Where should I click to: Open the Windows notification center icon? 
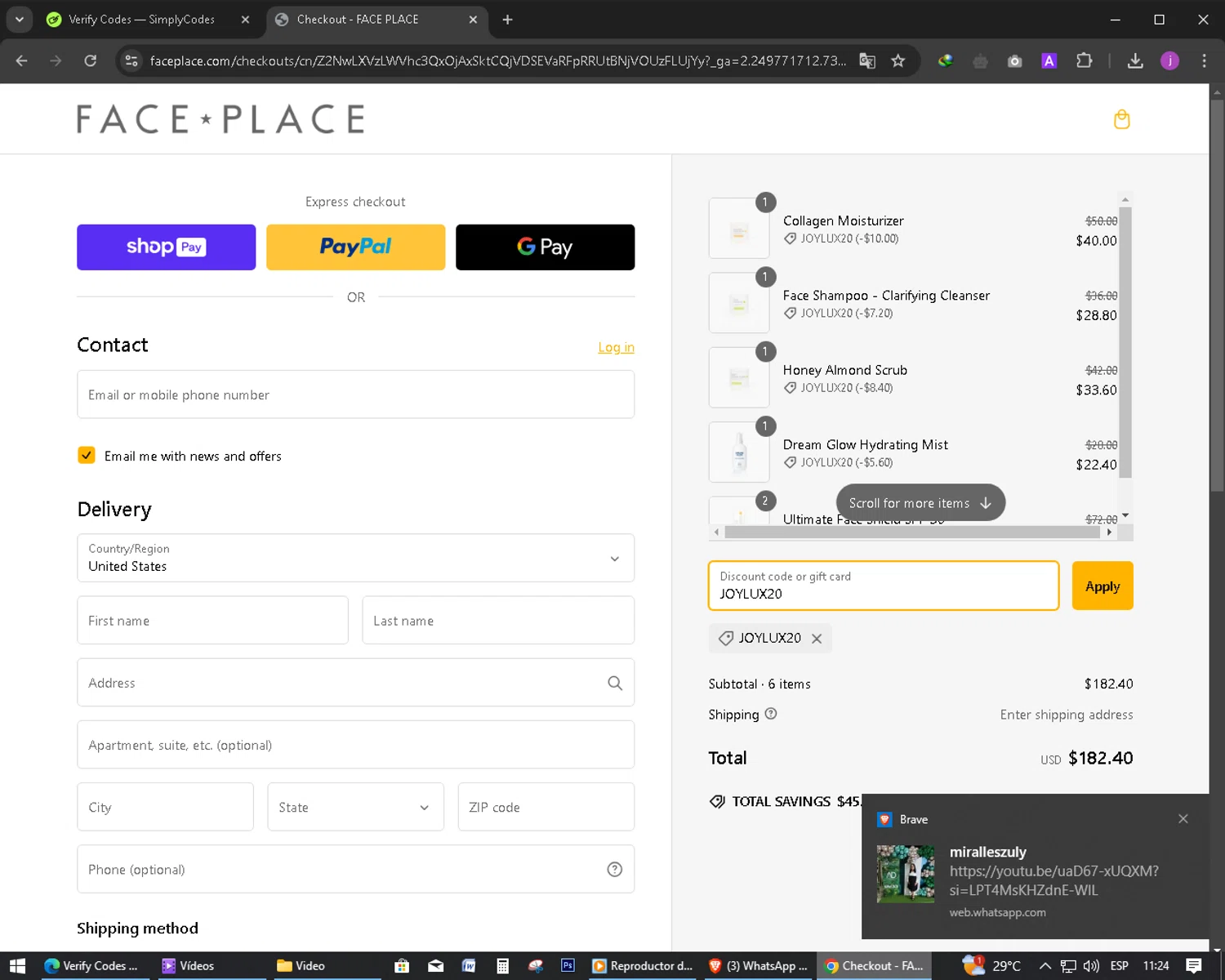click(1194, 966)
